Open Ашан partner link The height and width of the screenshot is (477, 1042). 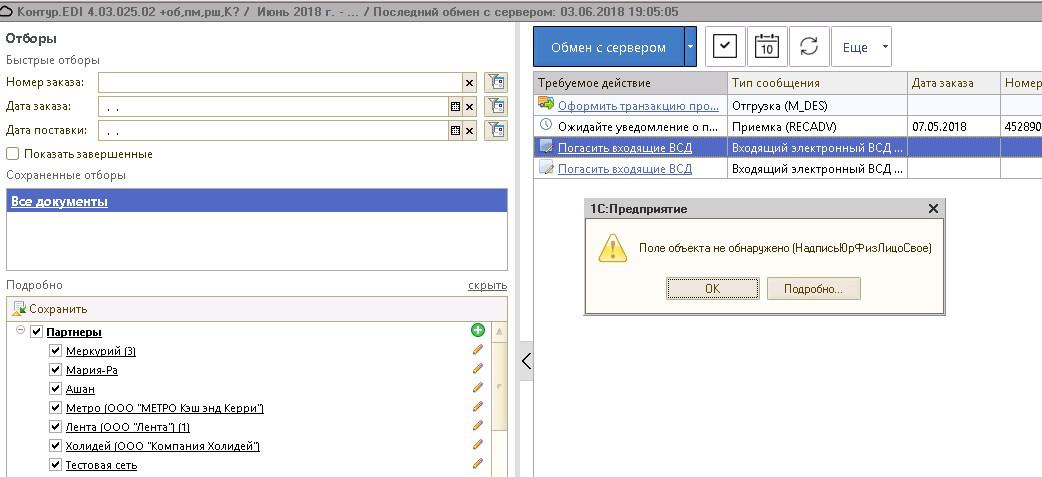click(80, 389)
